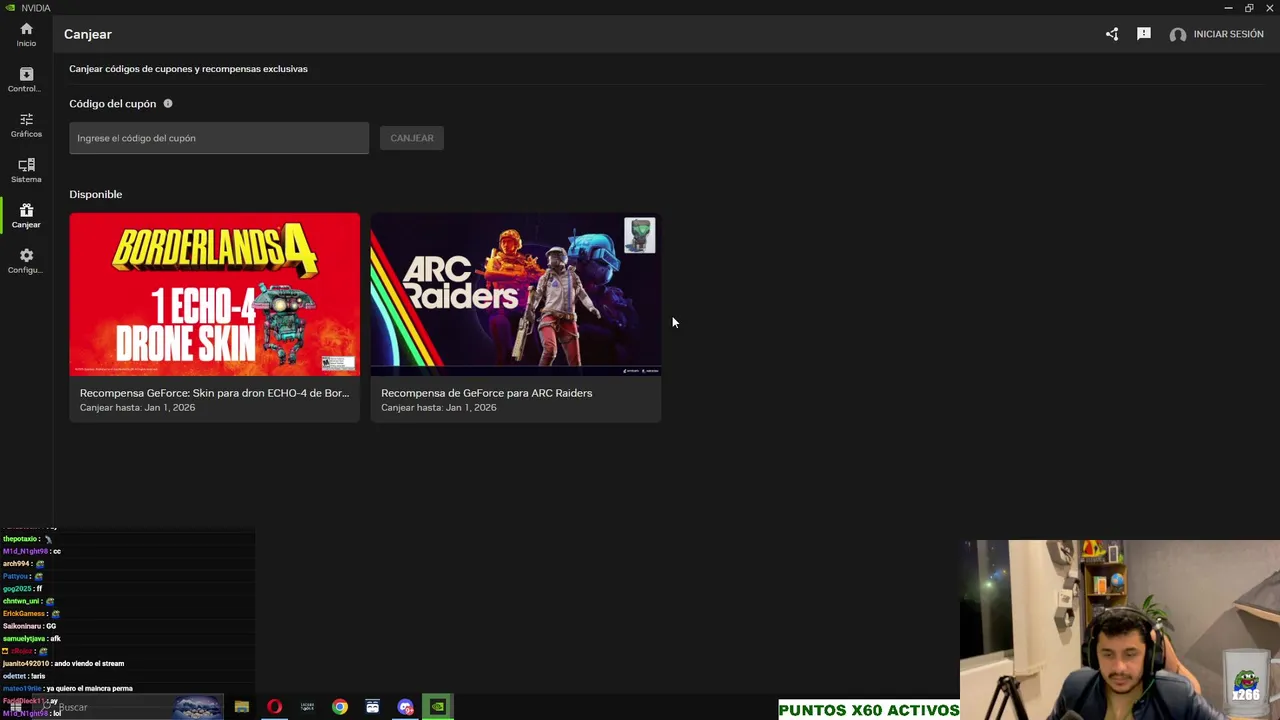Open File Explorer from the taskbar
This screenshot has width=1280, height=720.
pyautogui.click(x=242, y=707)
